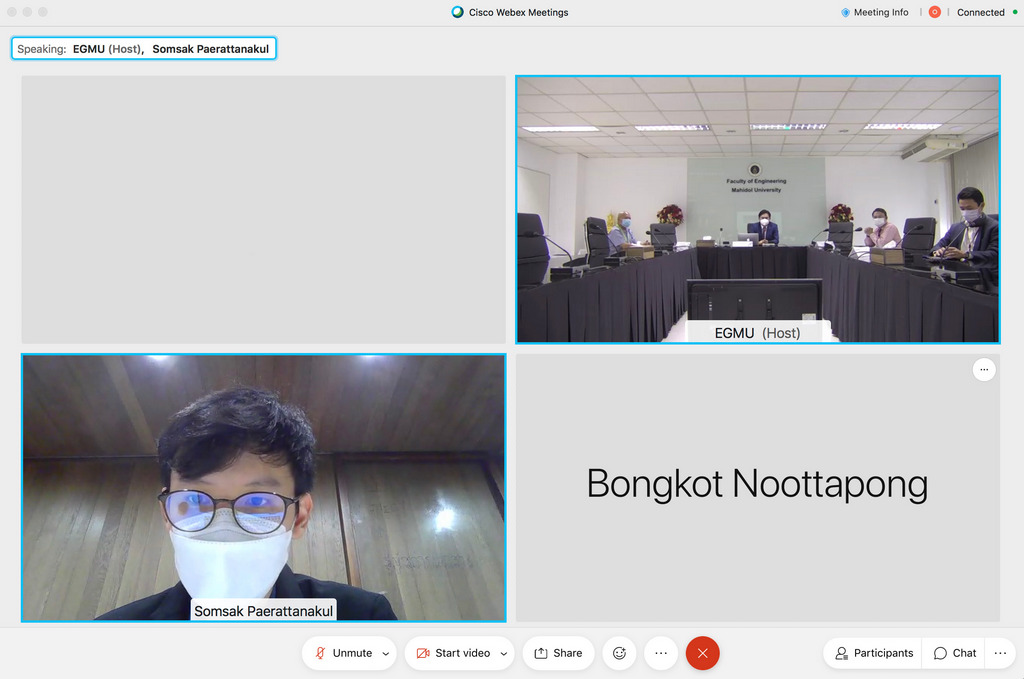Click the Connected status indicator
The image size is (1024, 679).
click(980, 12)
